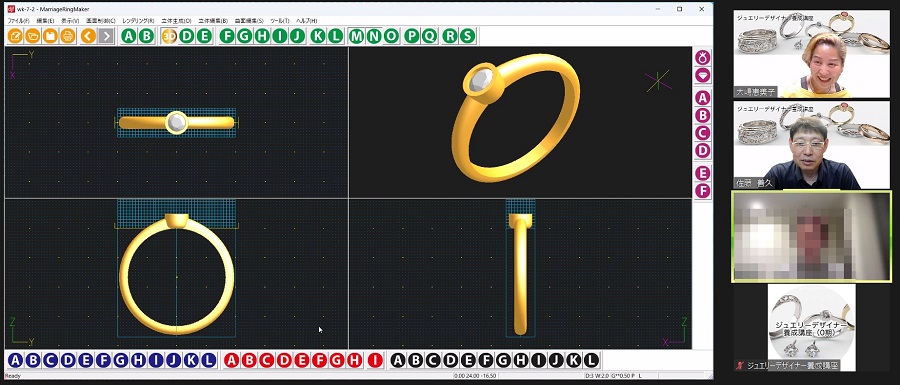900x385 pixels.
Task: Select the pink diamond icon in right sidebar
Action: [703, 75]
